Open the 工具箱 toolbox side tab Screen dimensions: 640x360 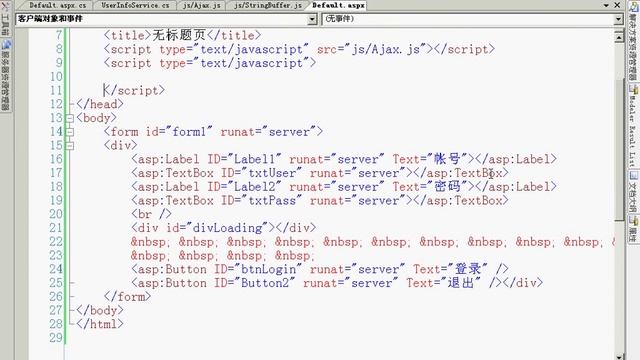tap(5, 18)
